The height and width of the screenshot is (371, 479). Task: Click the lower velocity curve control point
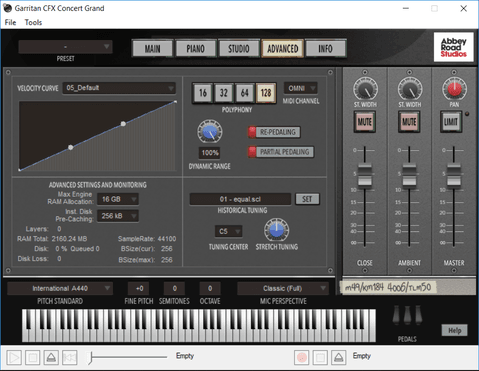(71, 147)
